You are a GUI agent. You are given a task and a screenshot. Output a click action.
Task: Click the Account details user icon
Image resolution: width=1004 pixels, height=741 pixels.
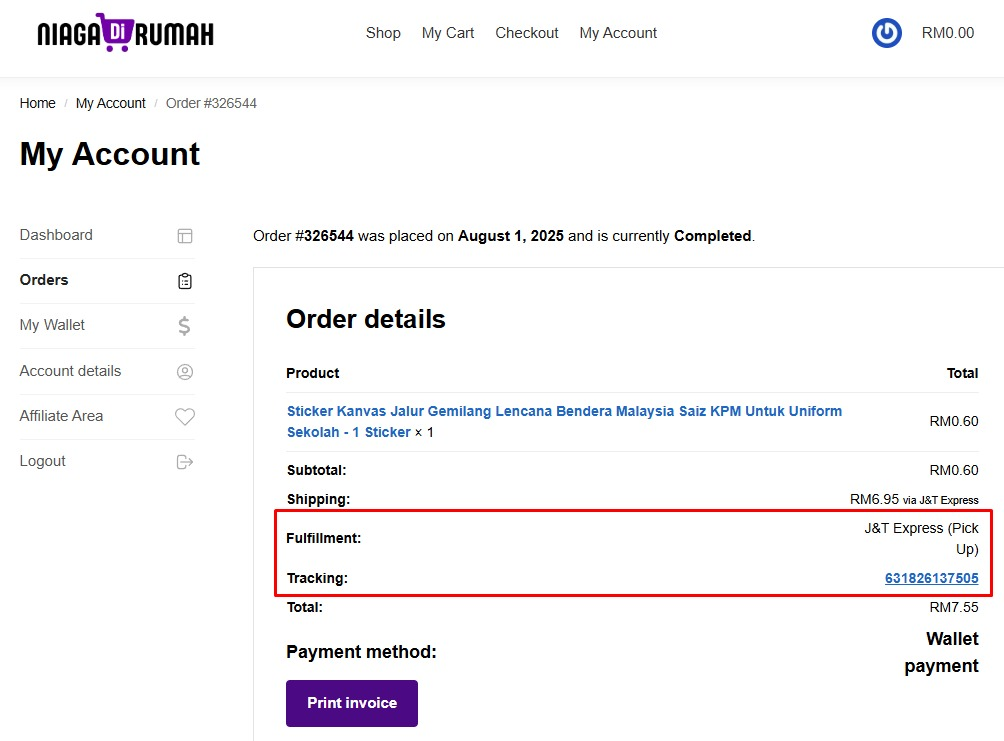point(185,371)
